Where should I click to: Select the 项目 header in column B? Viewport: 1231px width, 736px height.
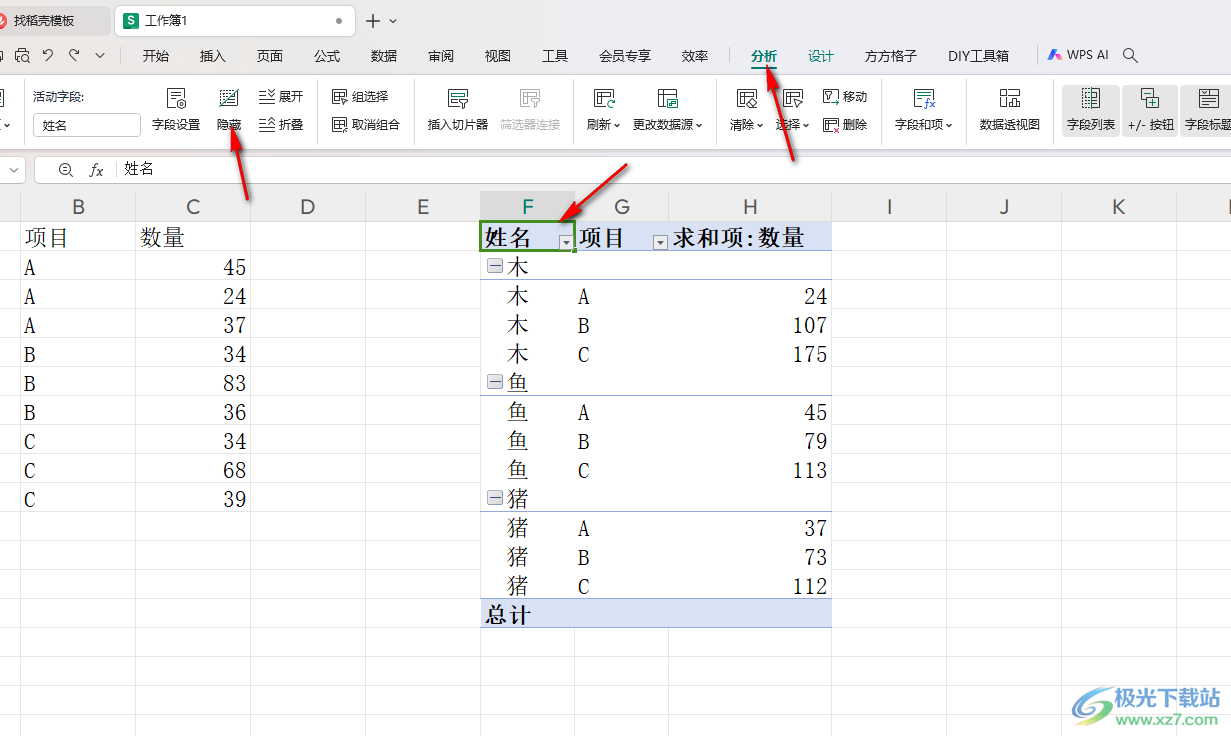point(78,237)
